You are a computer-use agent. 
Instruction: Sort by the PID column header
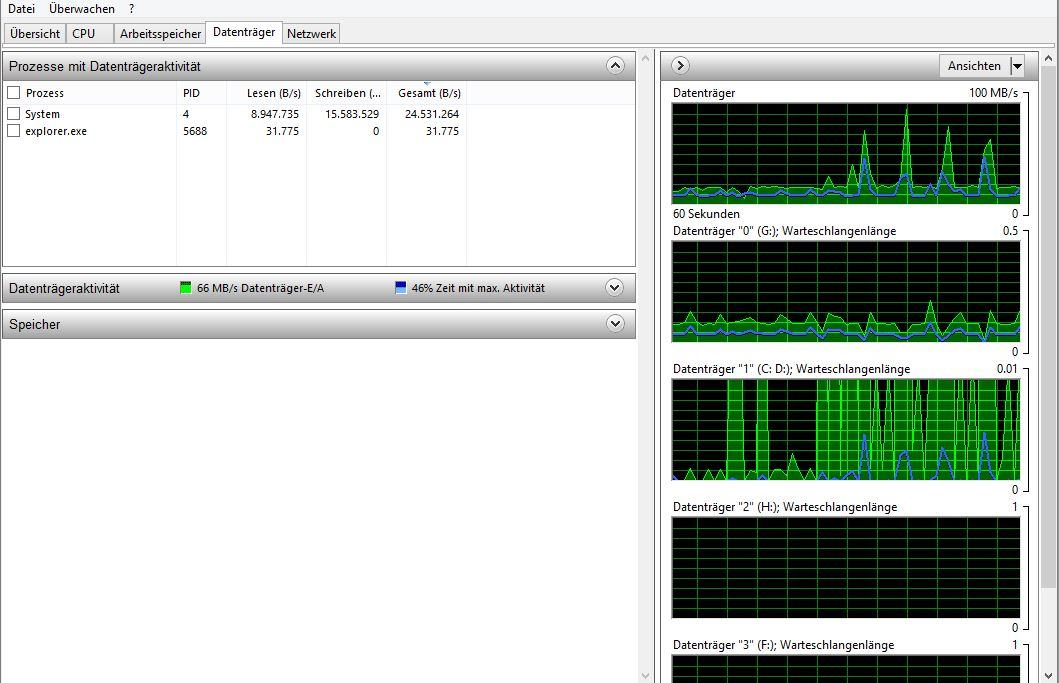[191, 93]
